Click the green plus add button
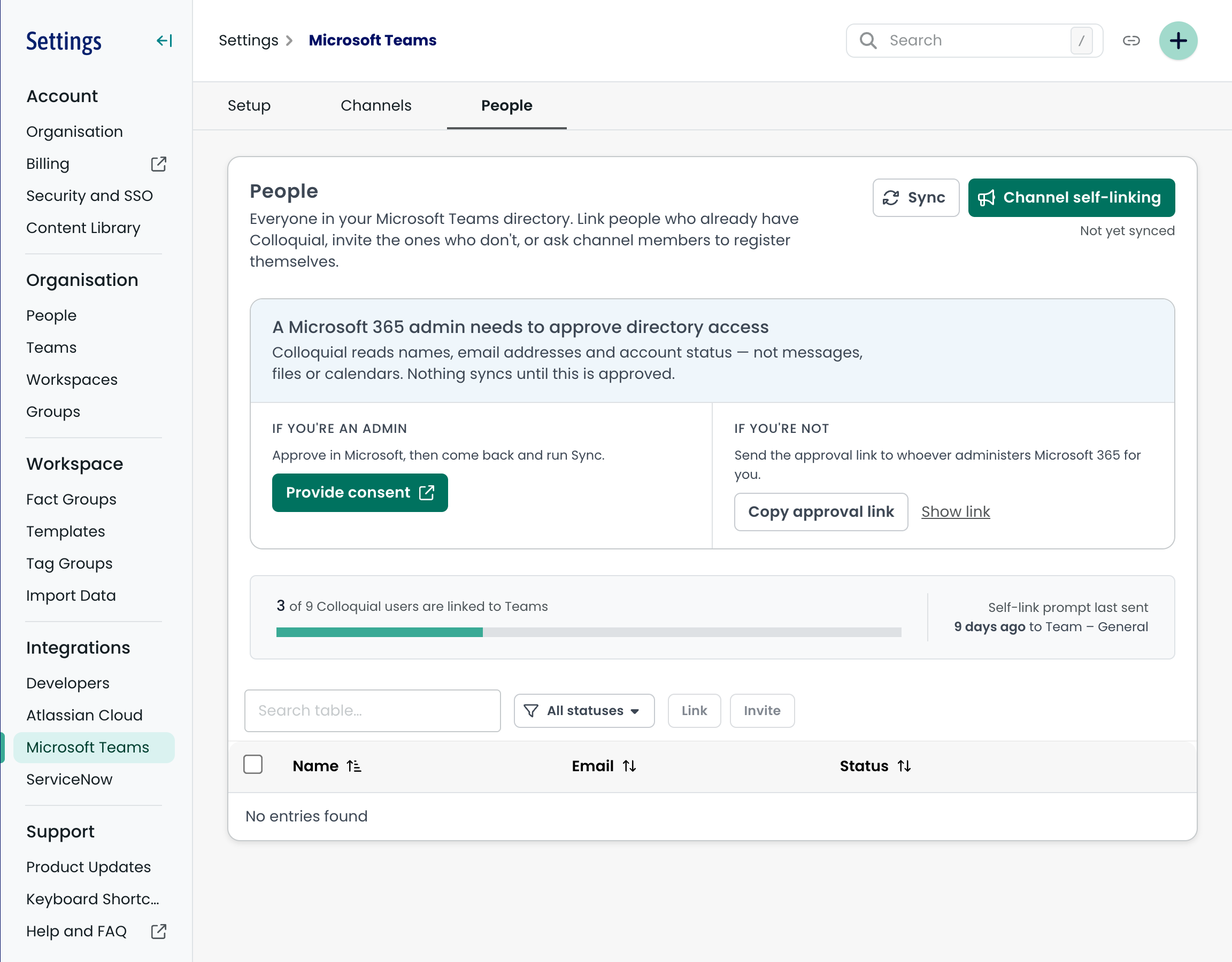 [1178, 41]
